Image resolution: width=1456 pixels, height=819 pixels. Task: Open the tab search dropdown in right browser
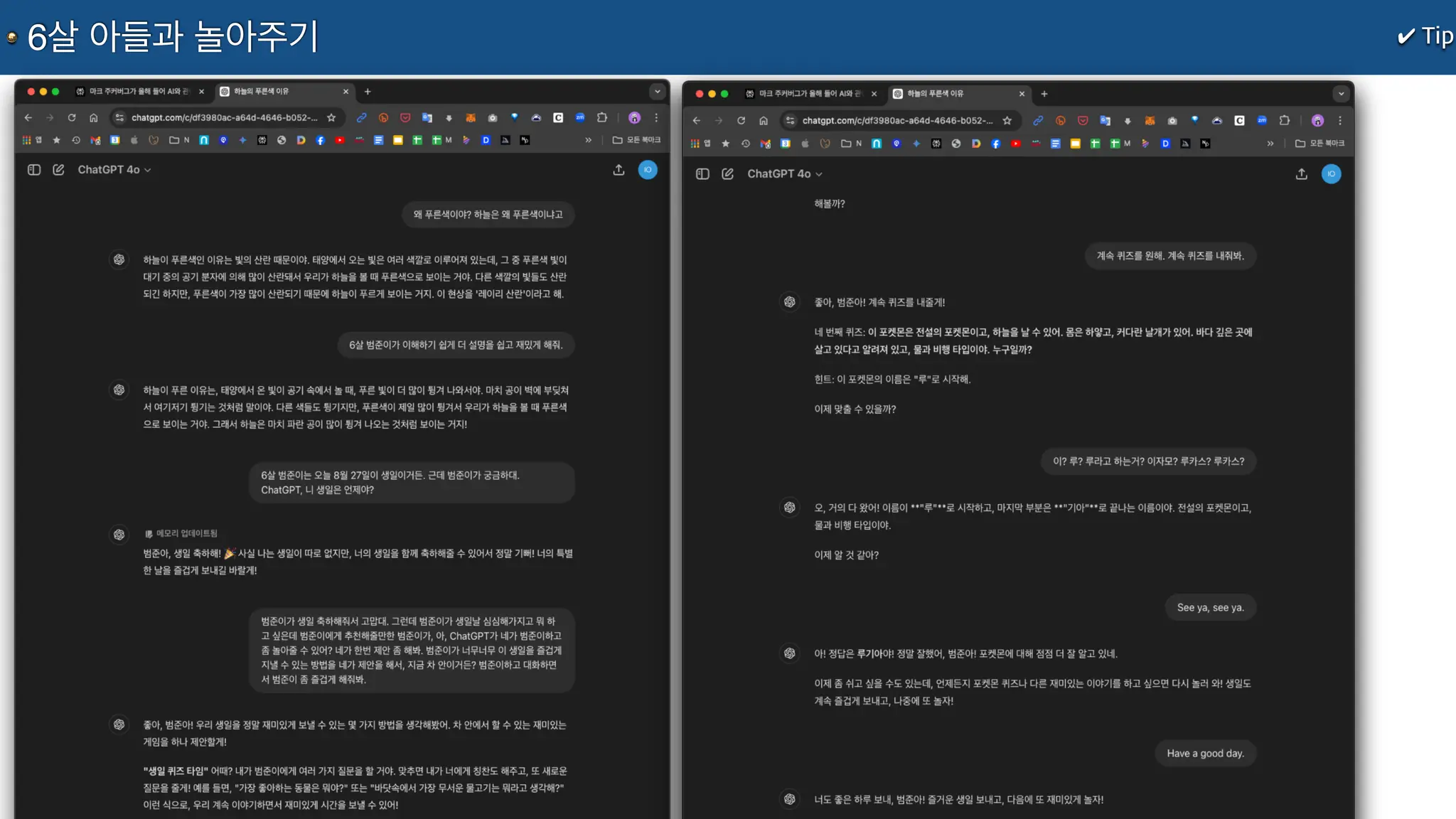[1341, 94]
